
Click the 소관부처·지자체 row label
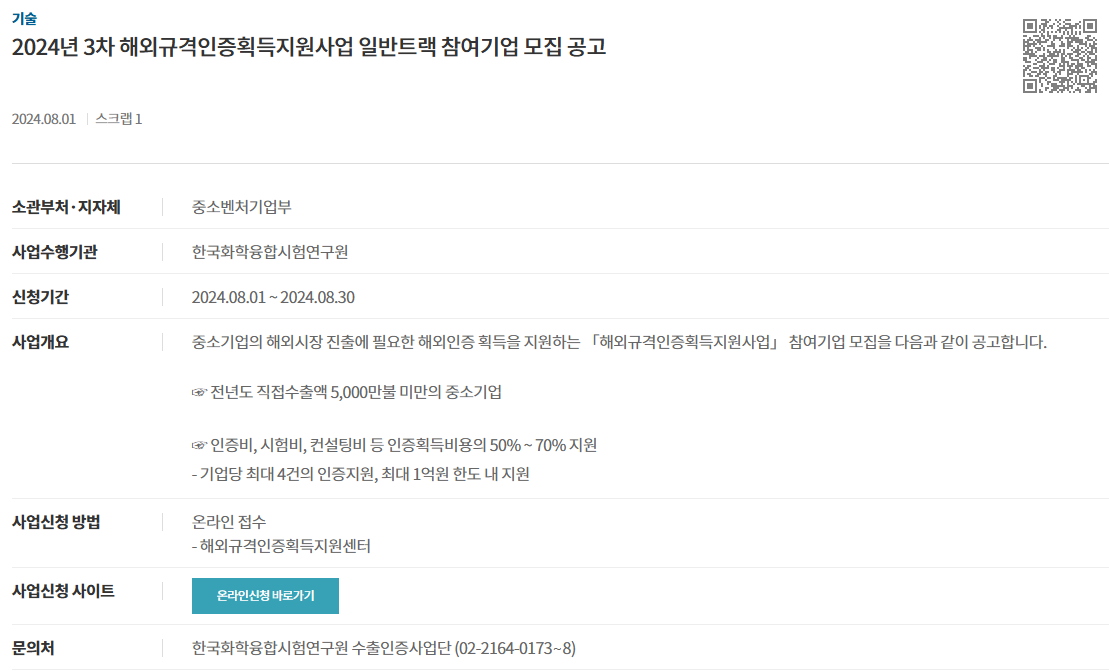pos(66,207)
